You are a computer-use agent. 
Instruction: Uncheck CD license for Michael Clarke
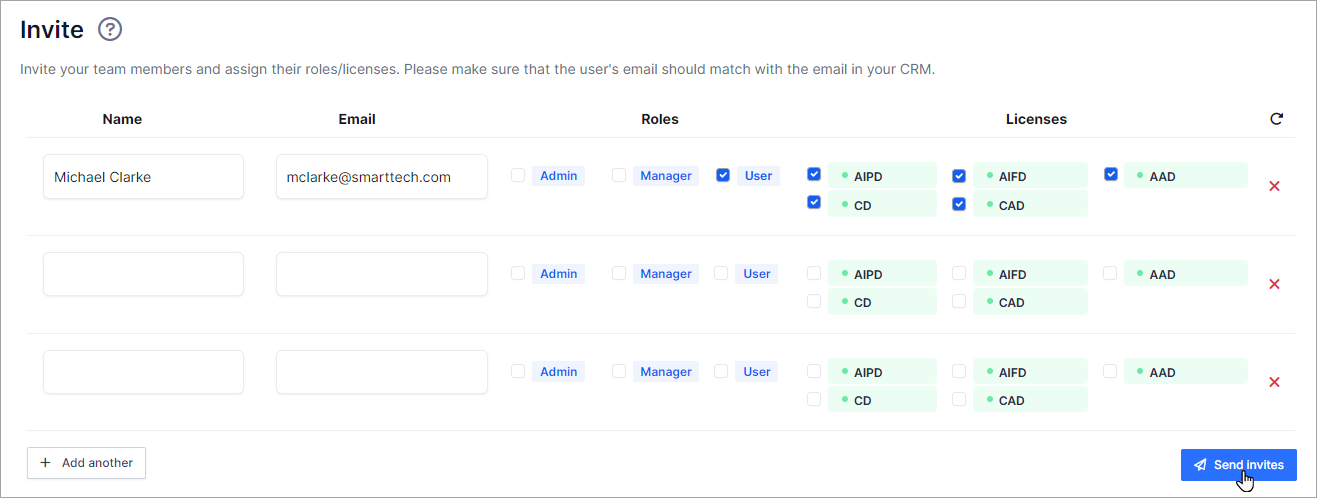pyautogui.click(x=814, y=202)
